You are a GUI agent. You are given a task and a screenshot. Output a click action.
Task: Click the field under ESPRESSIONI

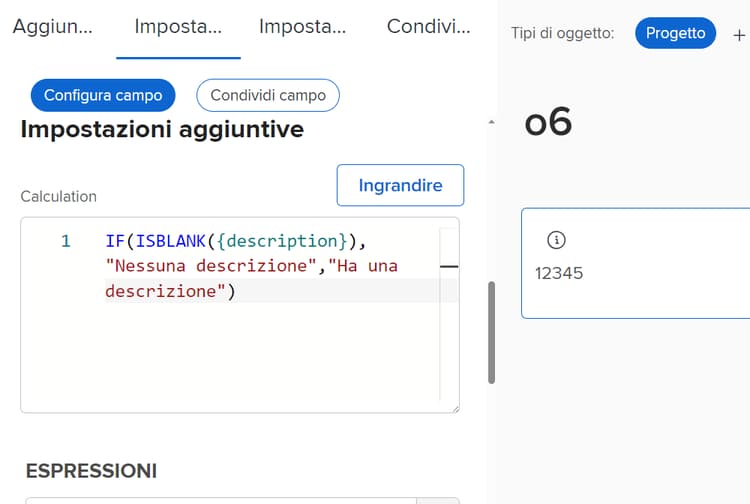(x=220, y=500)
